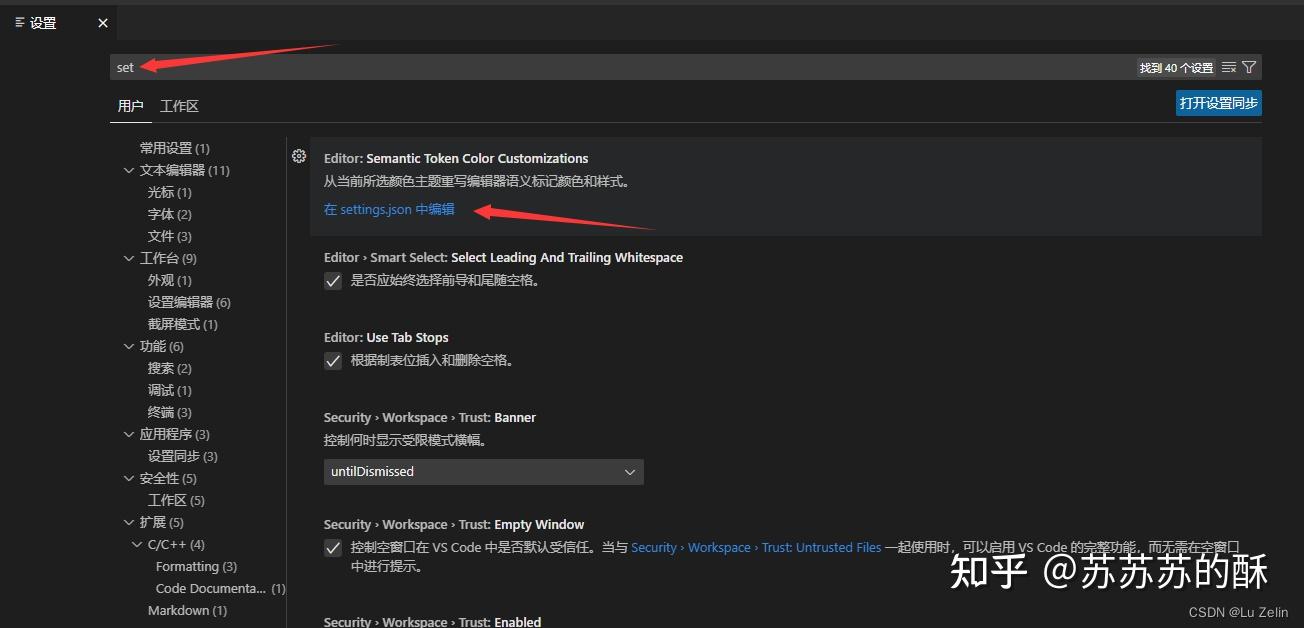The width and height of the screenshot is (1304, 628).
Task: Click the 打开设置同步 button
Action: click(1218, 102)
